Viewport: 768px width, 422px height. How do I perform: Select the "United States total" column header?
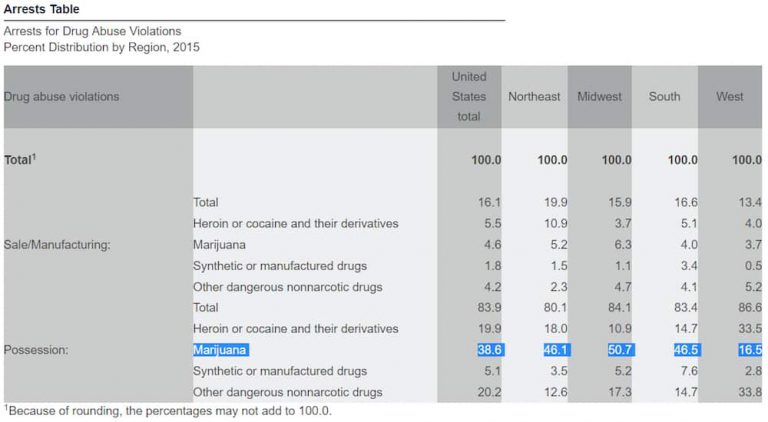click(468, 97)
